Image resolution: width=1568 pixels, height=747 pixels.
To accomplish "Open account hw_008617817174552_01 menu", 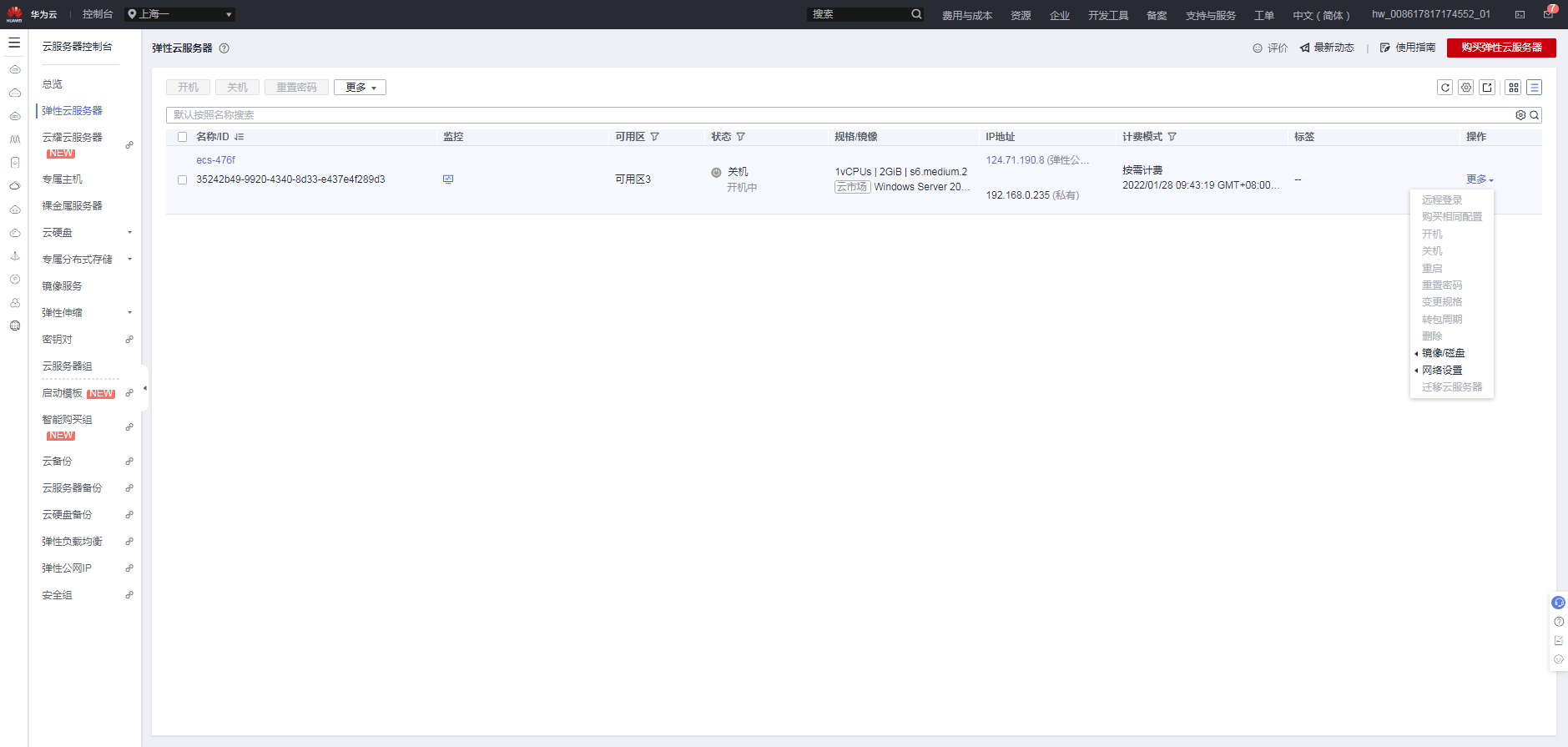I will (x=1431, y=14).
